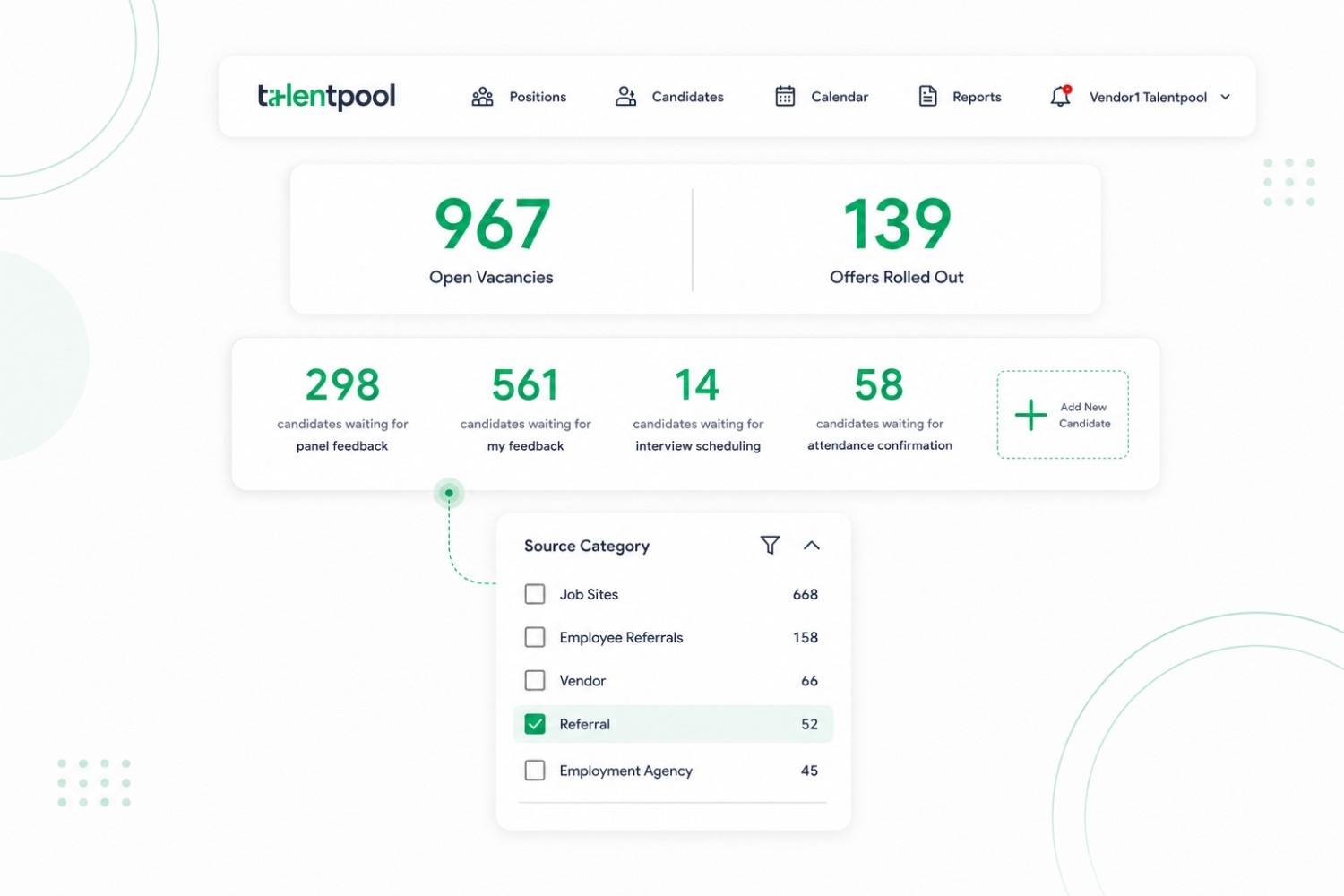Screen dimensions: 1344x896
Task: Check the Employment Agency checkbox
Action: tap(535, 771)
